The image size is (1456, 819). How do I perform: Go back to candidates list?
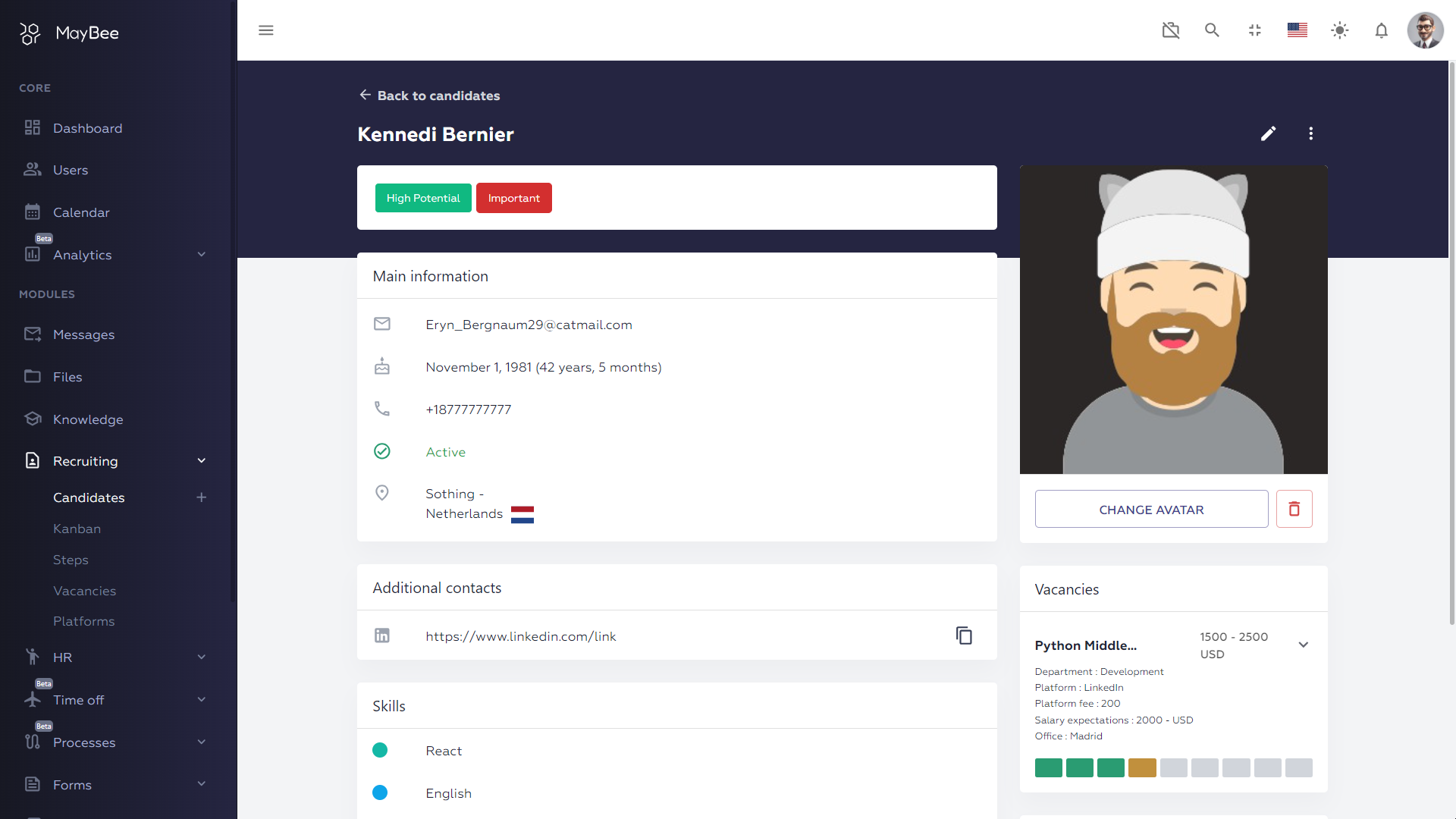tap(429, 96)
